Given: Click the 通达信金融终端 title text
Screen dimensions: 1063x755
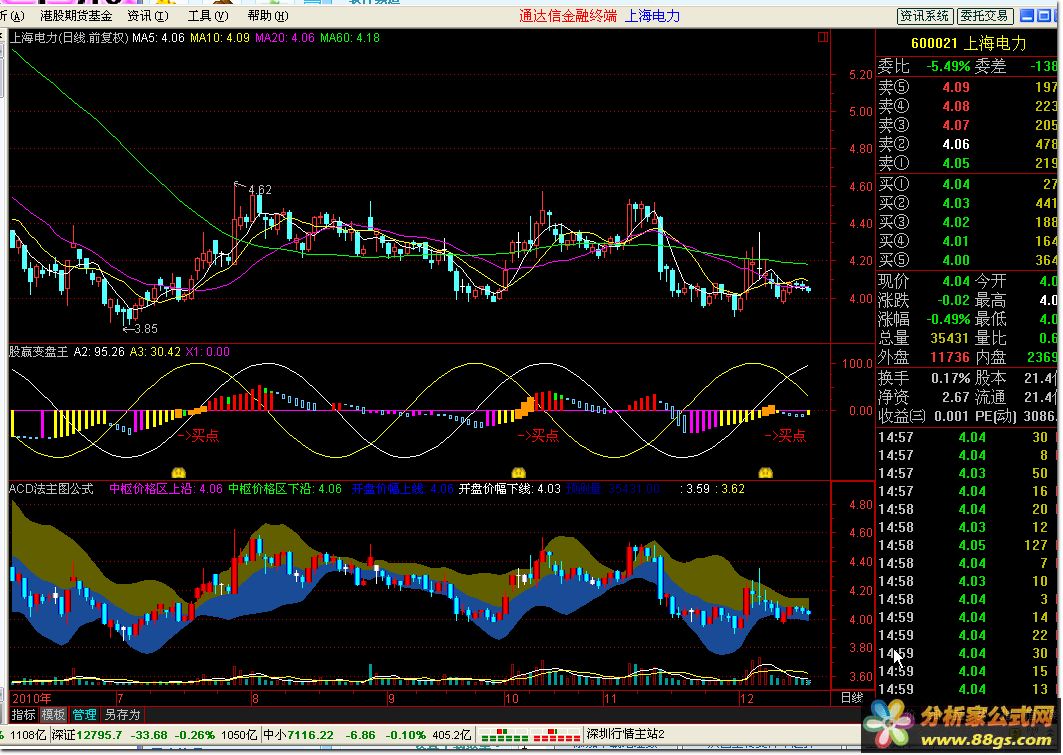Looking at the screenshot, I should point(568,16).
